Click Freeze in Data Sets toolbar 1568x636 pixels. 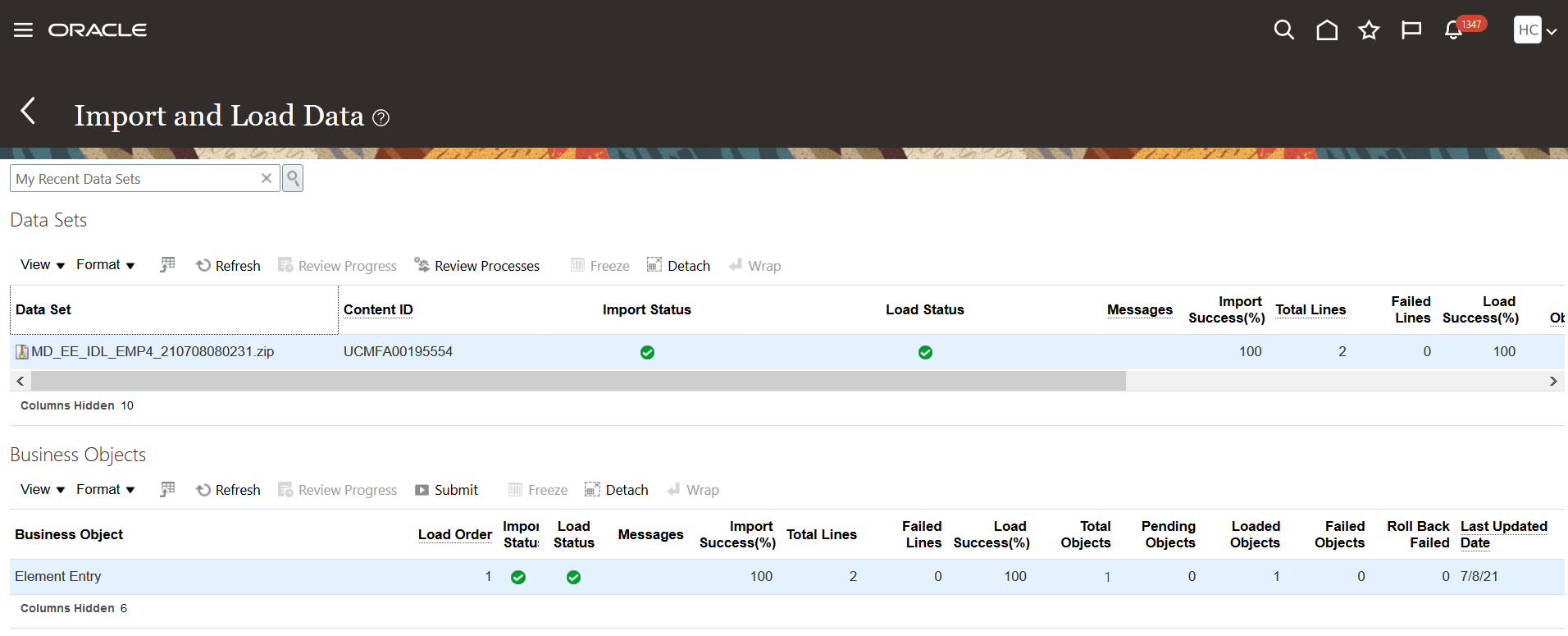pyautogui.click(x=600, y=265)
